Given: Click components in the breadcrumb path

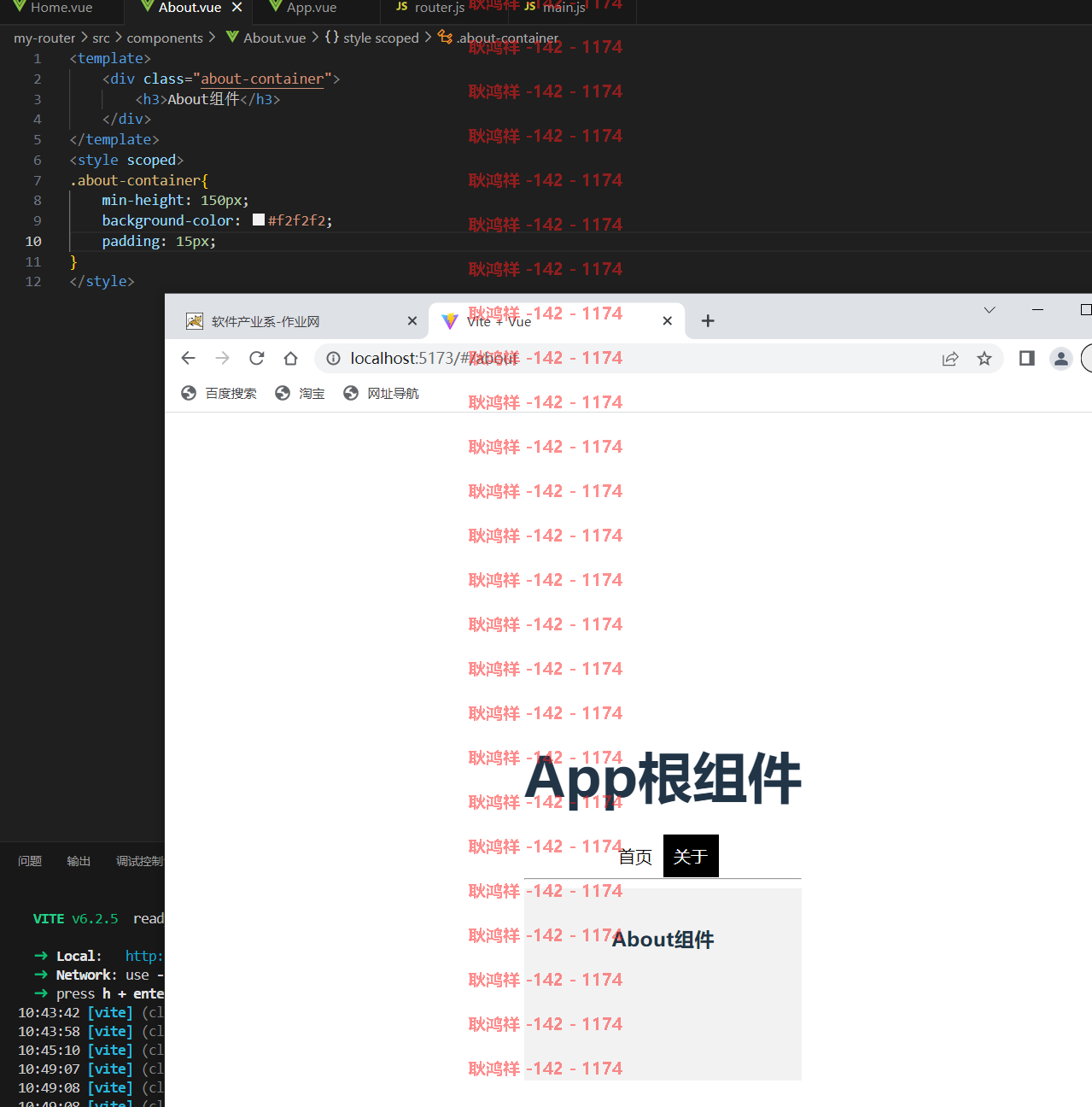Looking at the screenshot, I should pyautogui.click(x=165, y=38).
